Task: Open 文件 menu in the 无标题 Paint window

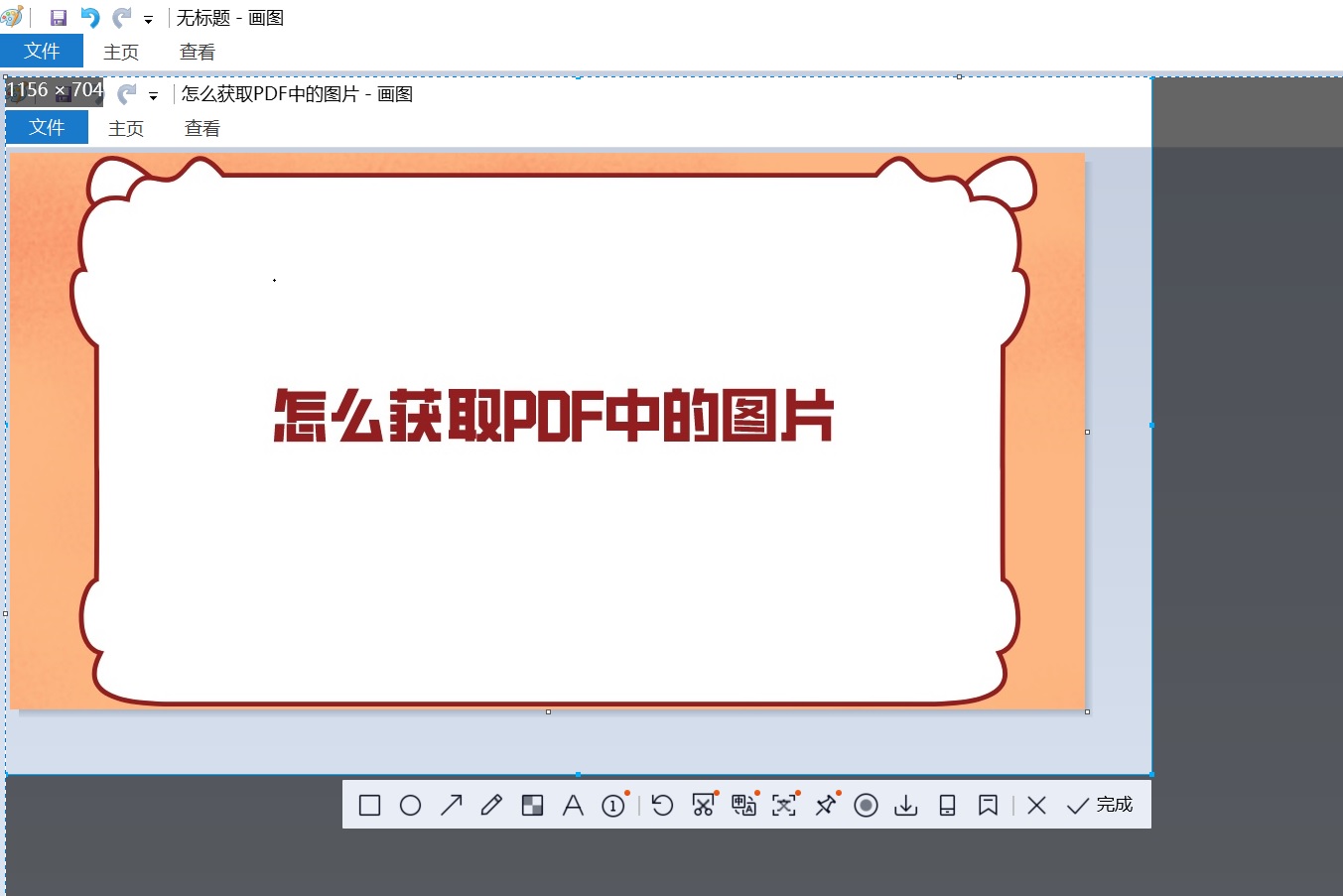Action: pos(42,52)
